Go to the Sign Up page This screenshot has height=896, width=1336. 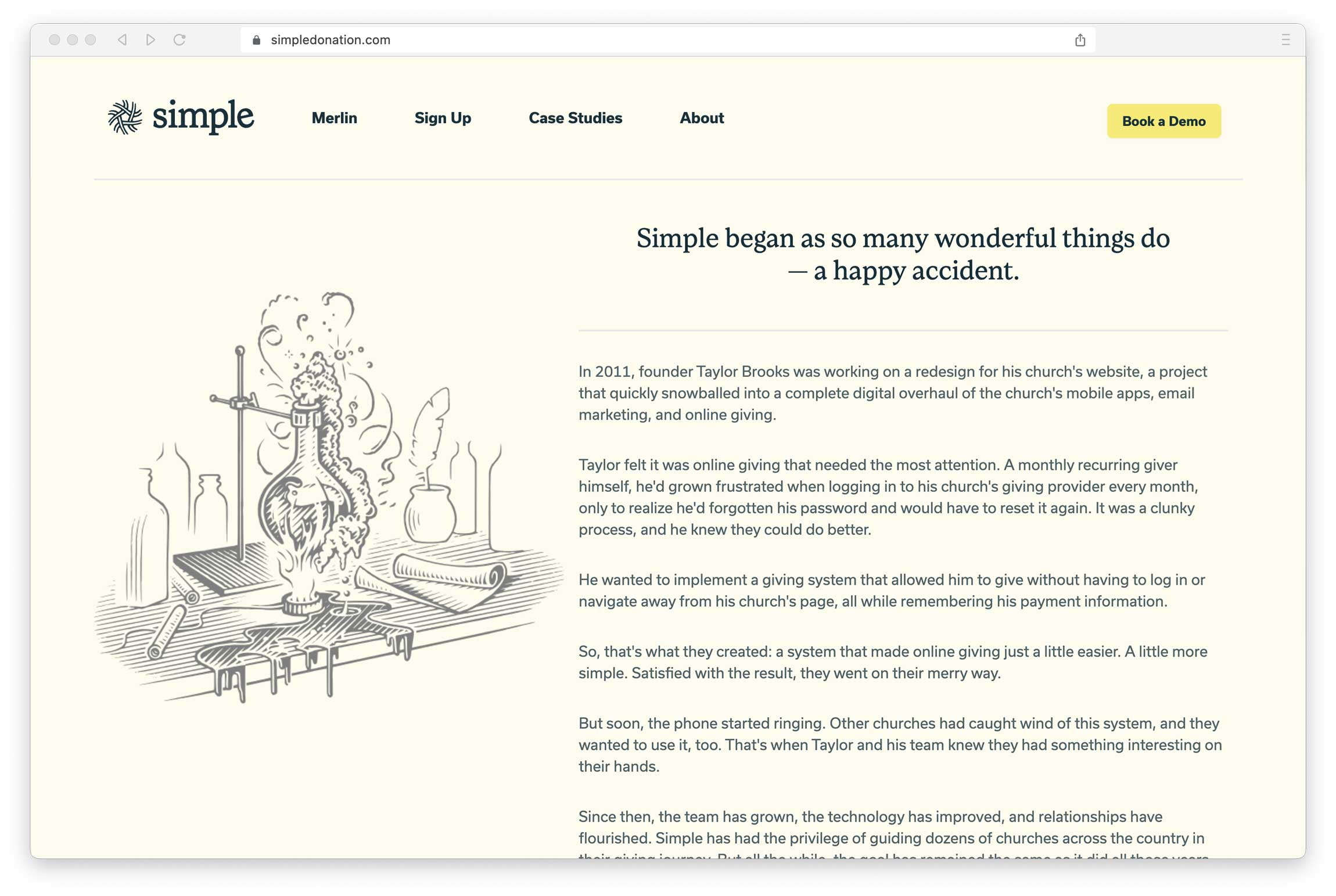pos(443,118)
